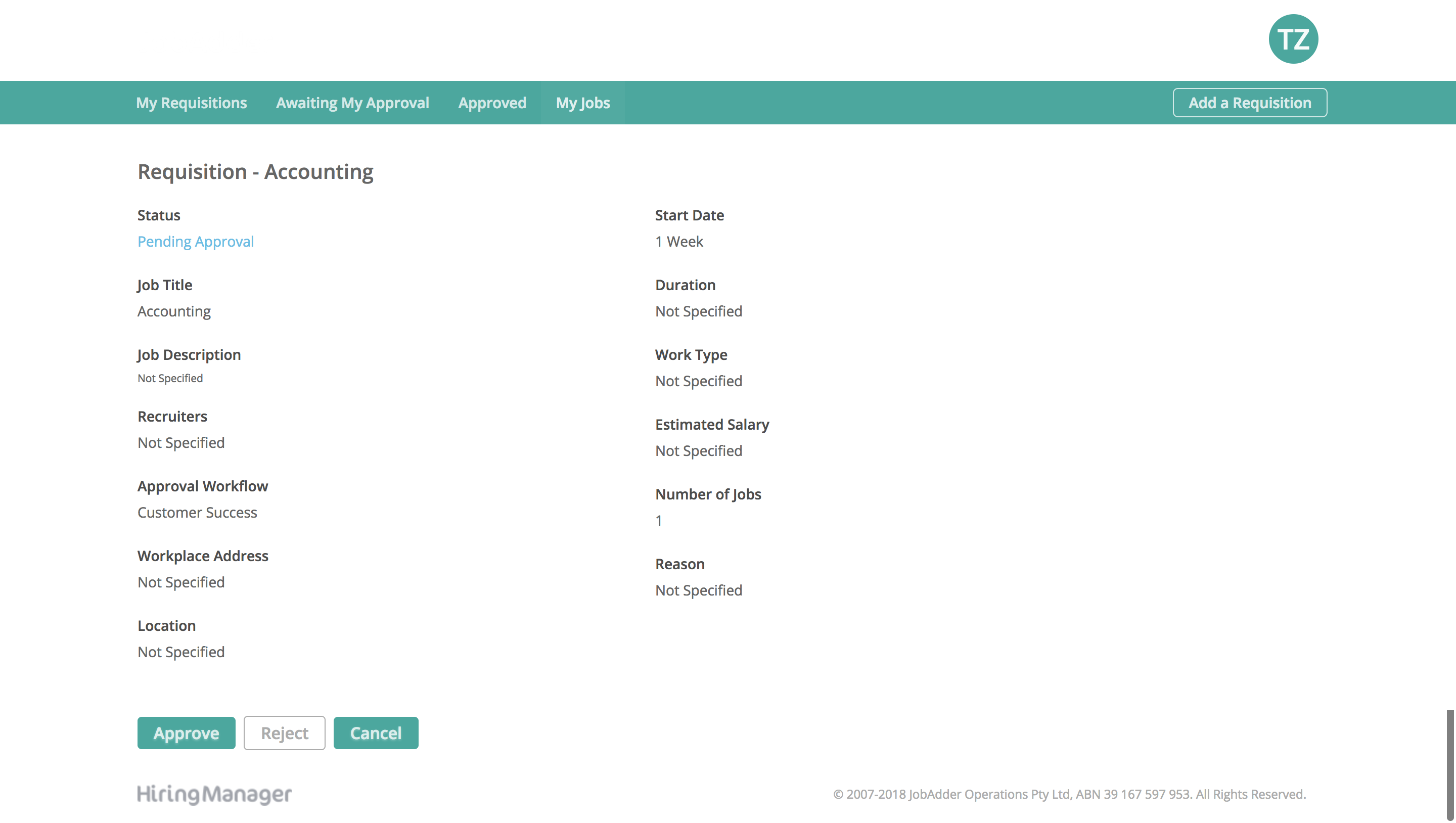
Task: Click the Estimated Salary label
Action: [712, 425]
